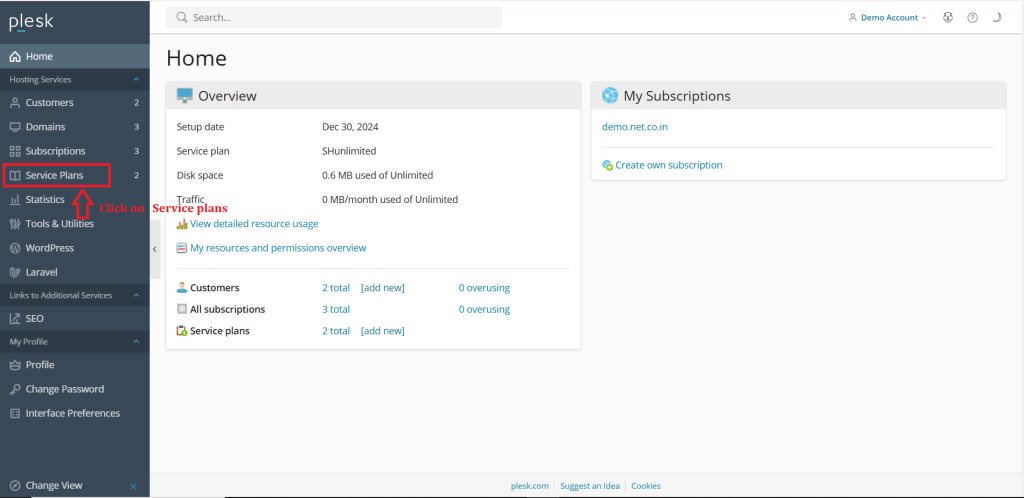
Task: Click the Overview monitor icon
Action: pos(185,96)
